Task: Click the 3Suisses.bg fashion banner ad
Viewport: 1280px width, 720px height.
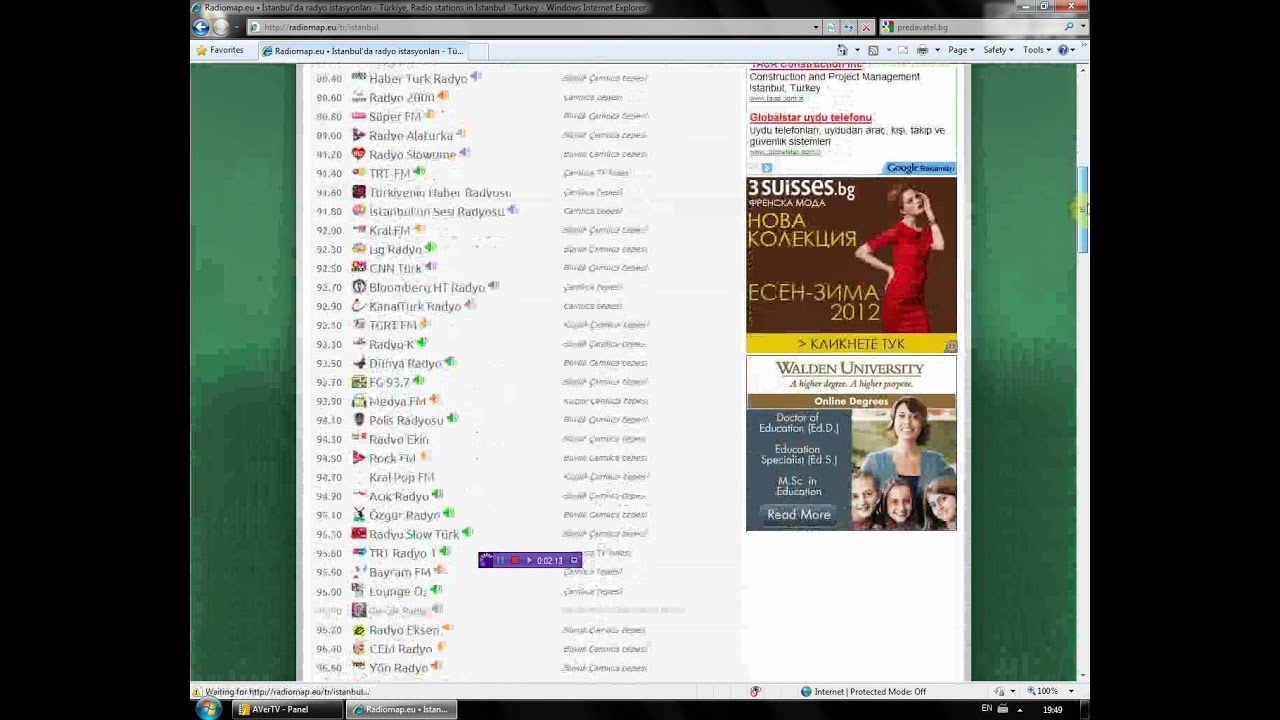Action: click(x=851, y=265)
